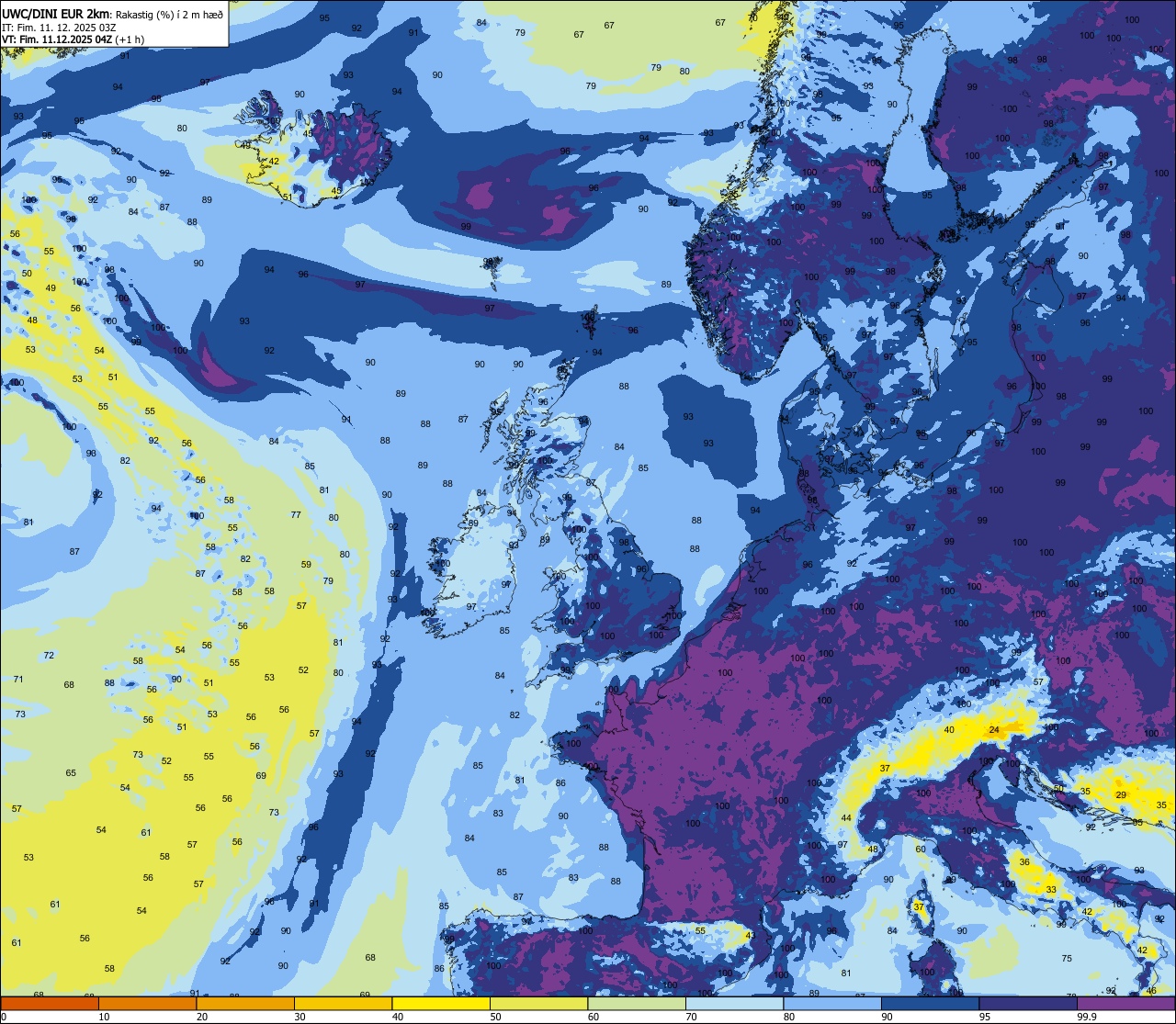Screen dimensions: 1176x1024
Task: Click the purple legend swatch above 99.9
Action: click(1125, 1003)
